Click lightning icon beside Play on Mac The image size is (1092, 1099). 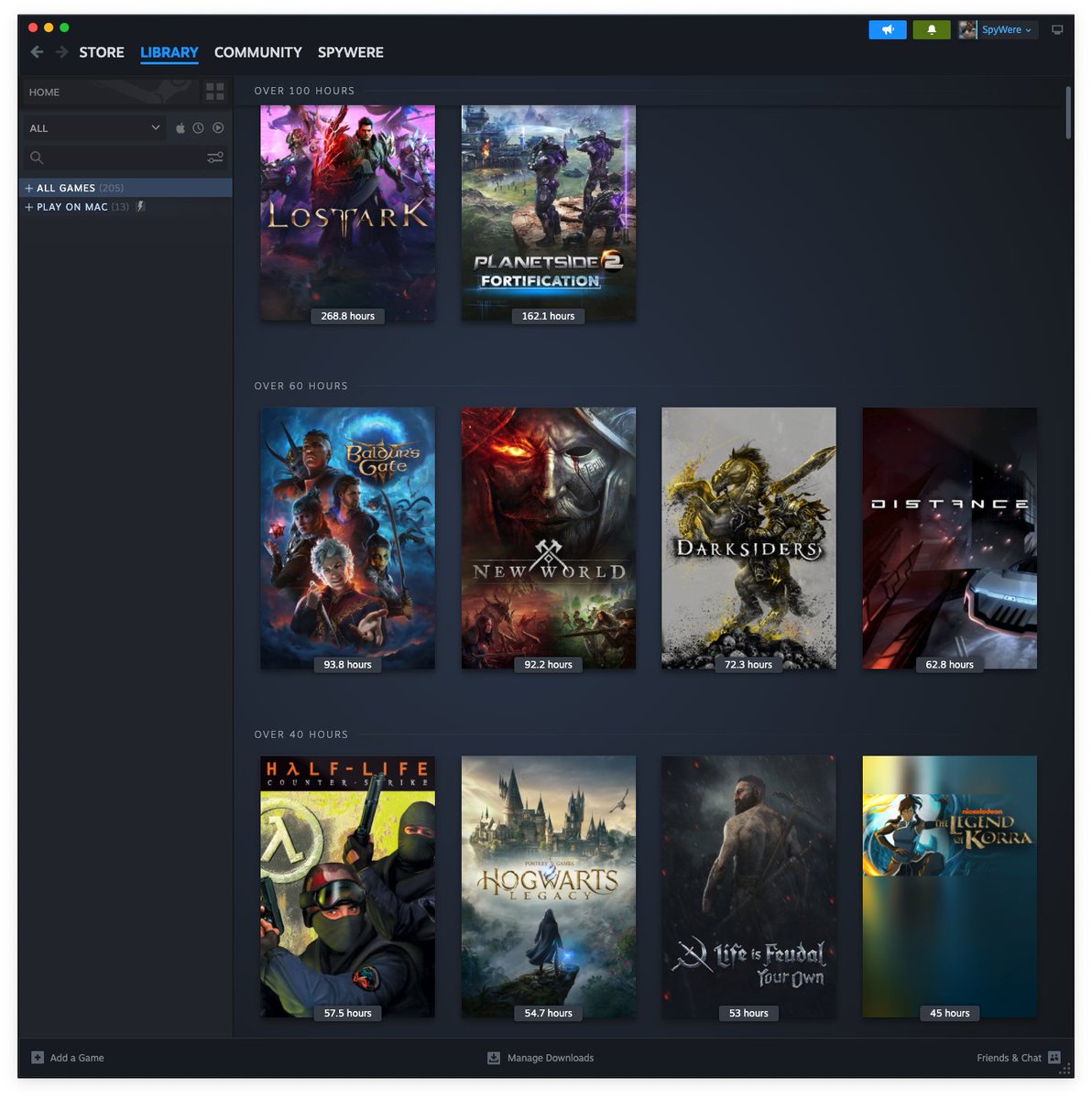tap(140, 207)
